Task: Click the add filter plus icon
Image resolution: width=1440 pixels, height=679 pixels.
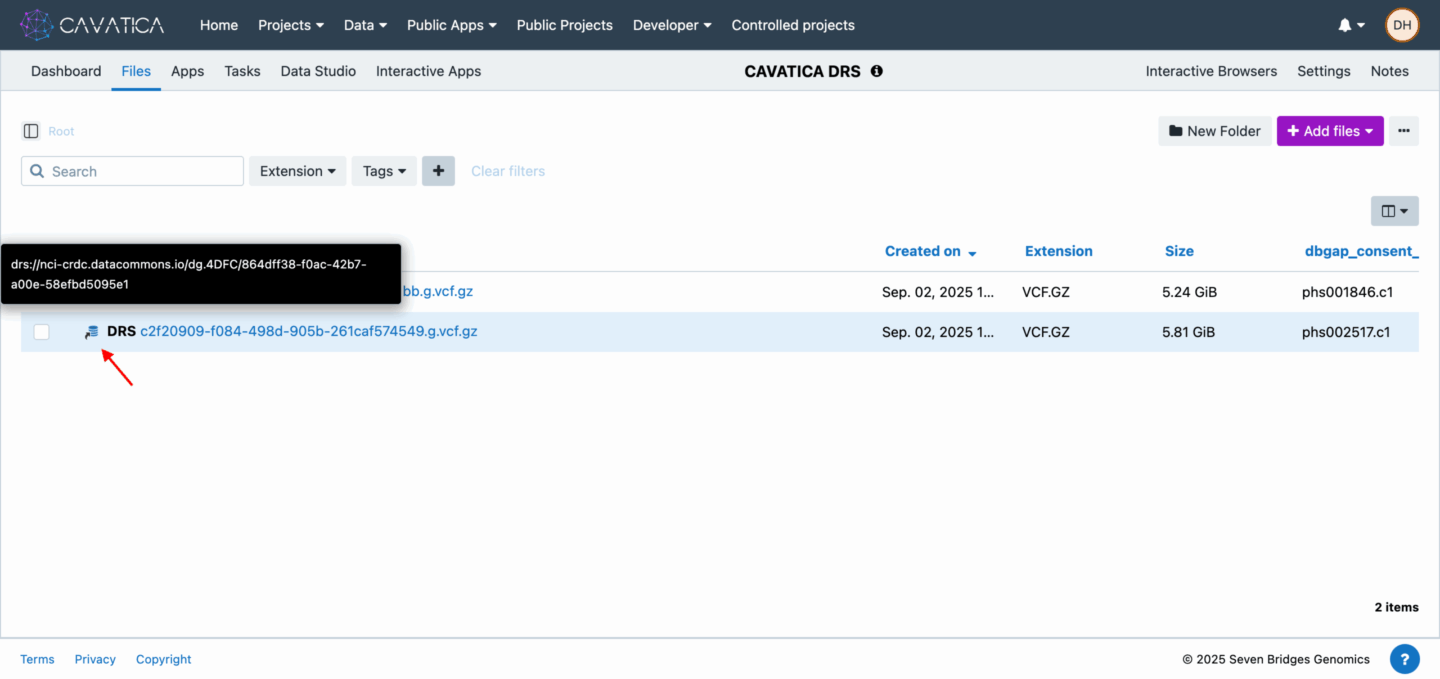Action: point(438,171)
